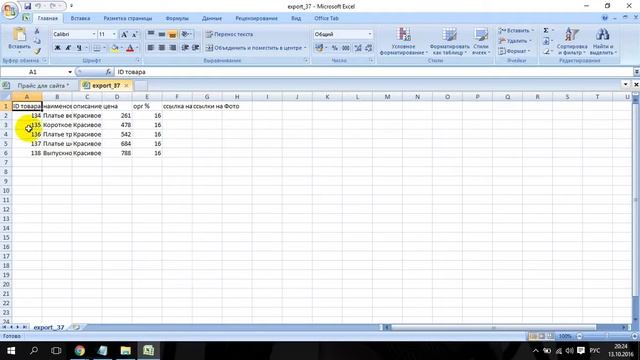
Task: Open Сортировка и фильтр menu
Action: [572, 41]
